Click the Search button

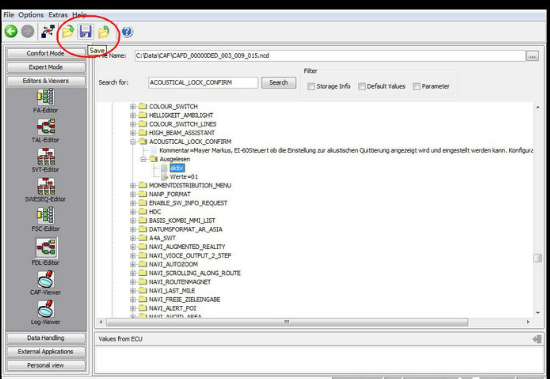point(279,83)
